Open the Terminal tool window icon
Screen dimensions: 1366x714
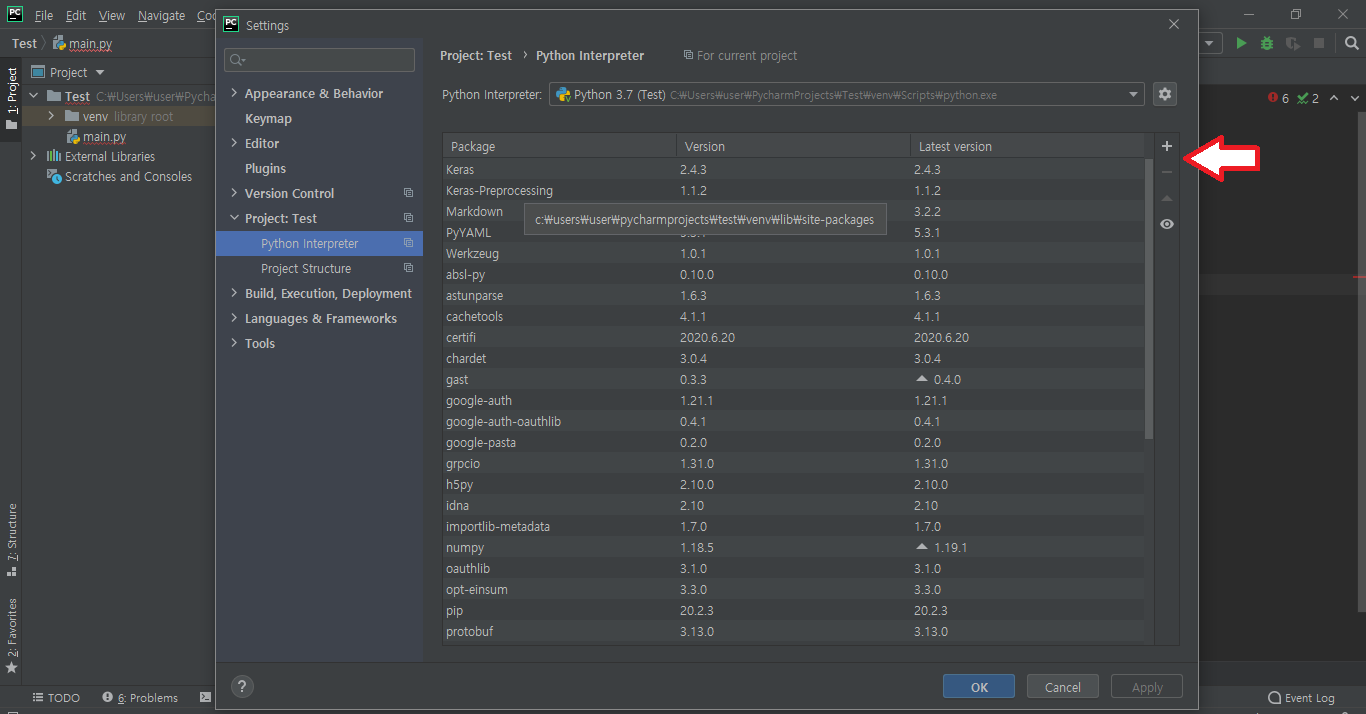tap(205, 697)
